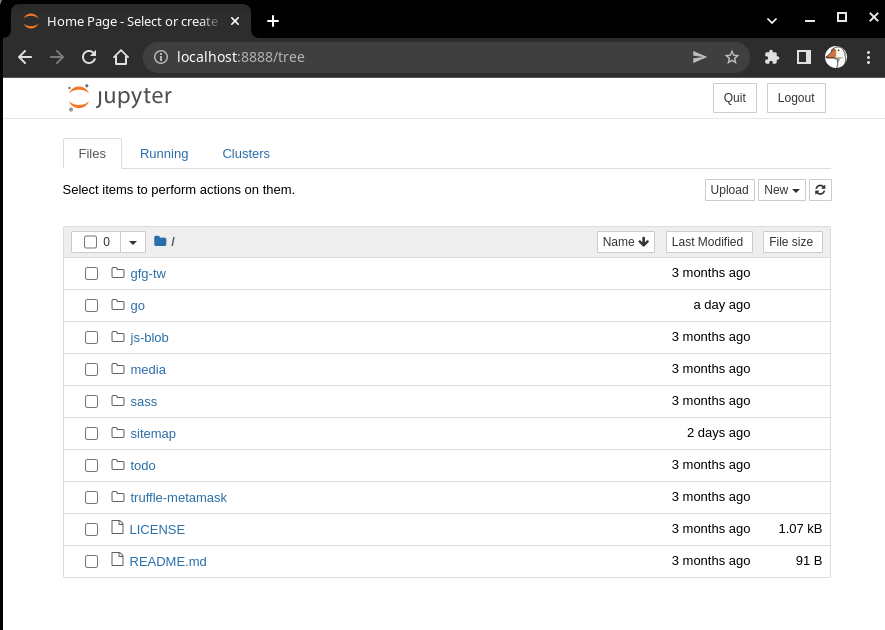The image size is (885, 630).
Task: Open the todo folder link
Action: coord(143,466)
